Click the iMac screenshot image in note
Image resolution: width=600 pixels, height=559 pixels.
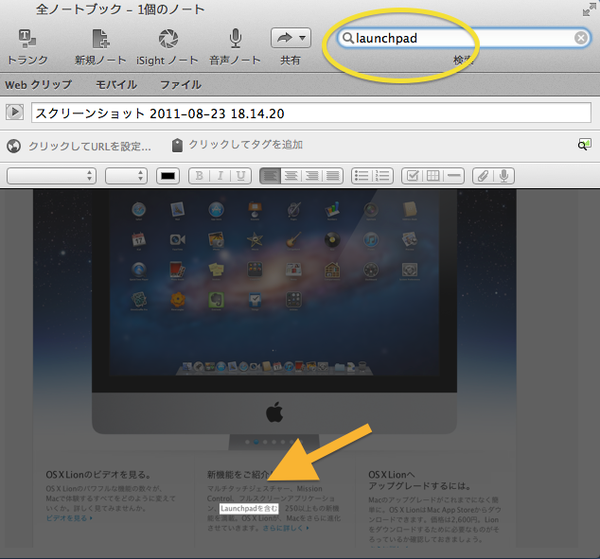click(274, 318)
